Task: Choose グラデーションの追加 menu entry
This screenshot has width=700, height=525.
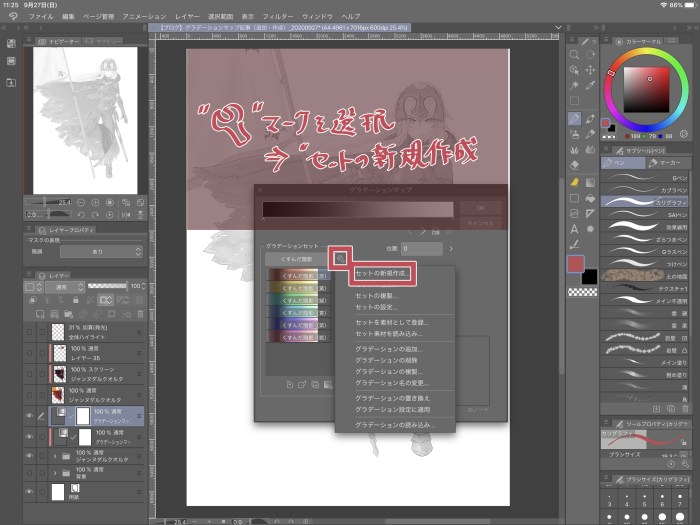Action: click(x=388, y=349)
